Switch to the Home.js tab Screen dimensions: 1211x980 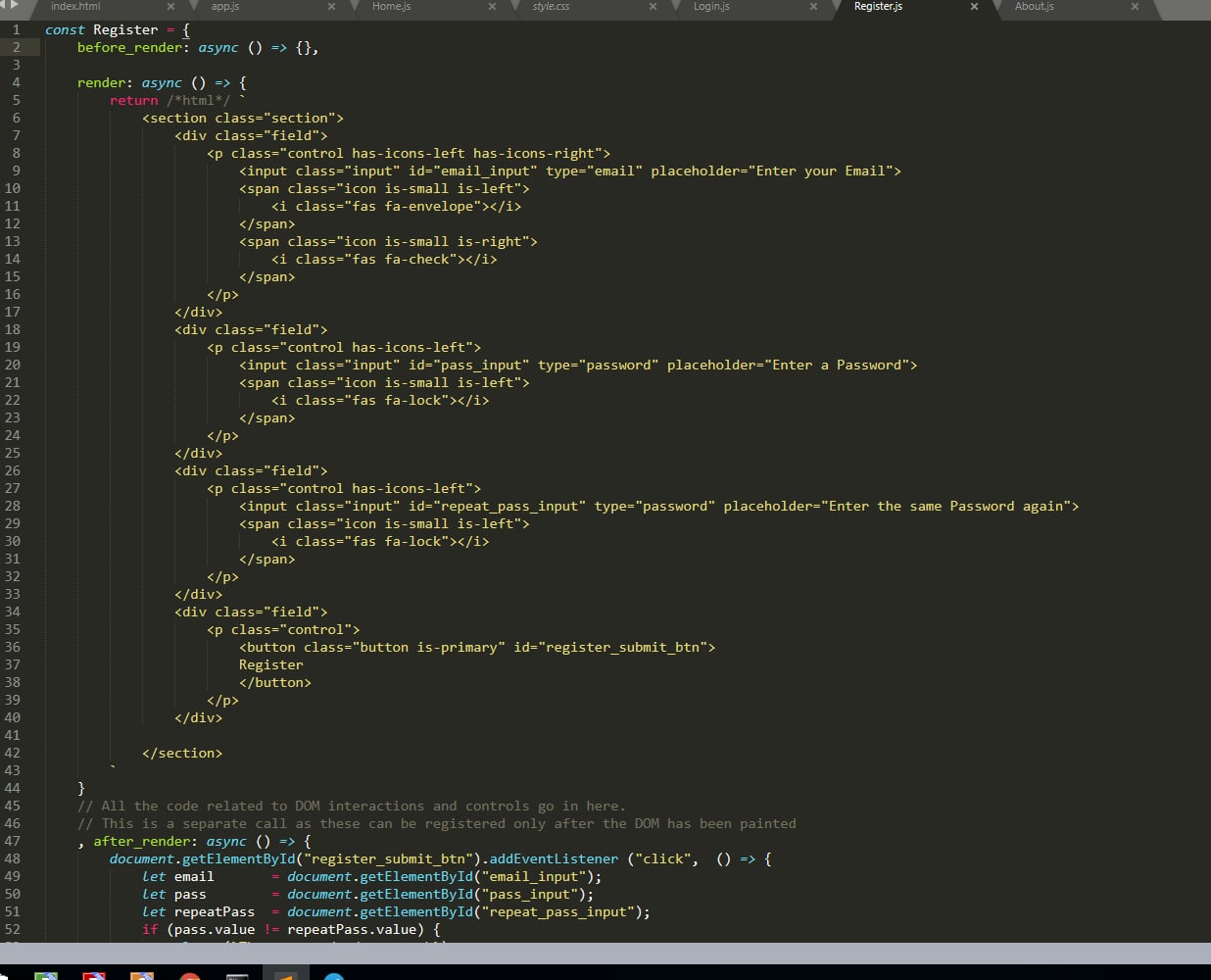point(391,7)
